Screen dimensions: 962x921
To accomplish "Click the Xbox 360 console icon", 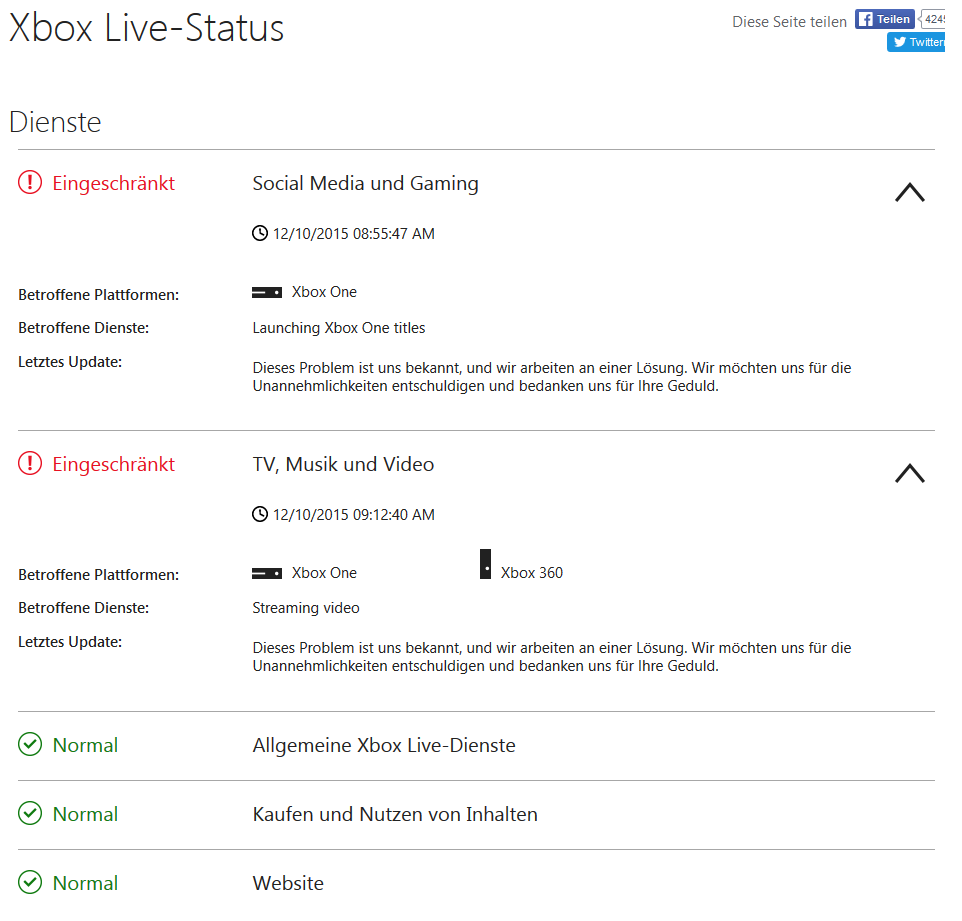I will [x=485, y=565].
